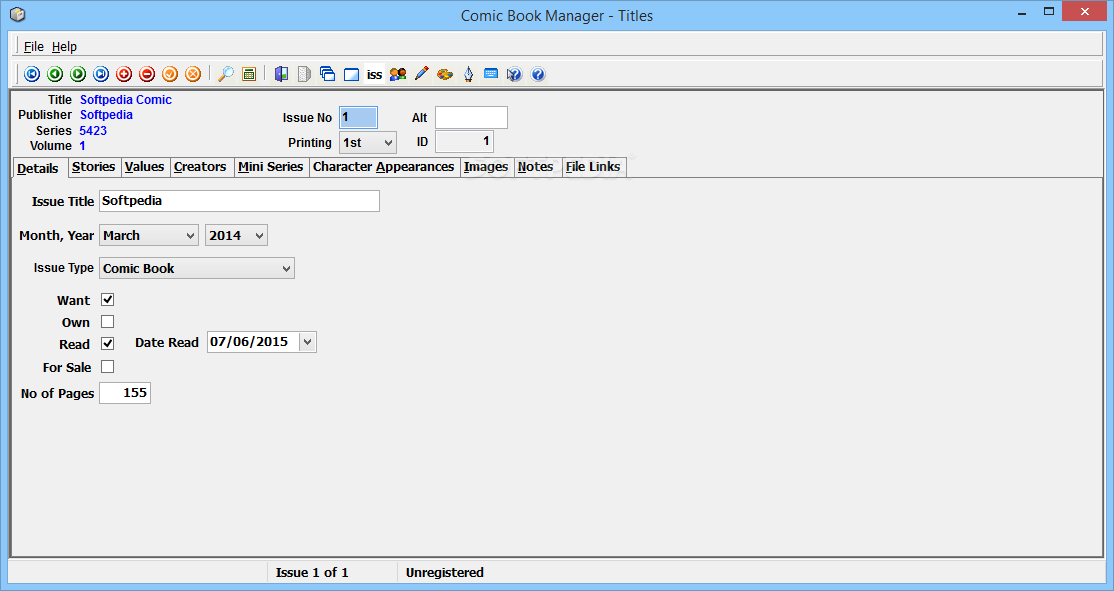Click the Series value '5423'
The height and width of the screenshot is (591, 1114).
click(x=93, y=131)
